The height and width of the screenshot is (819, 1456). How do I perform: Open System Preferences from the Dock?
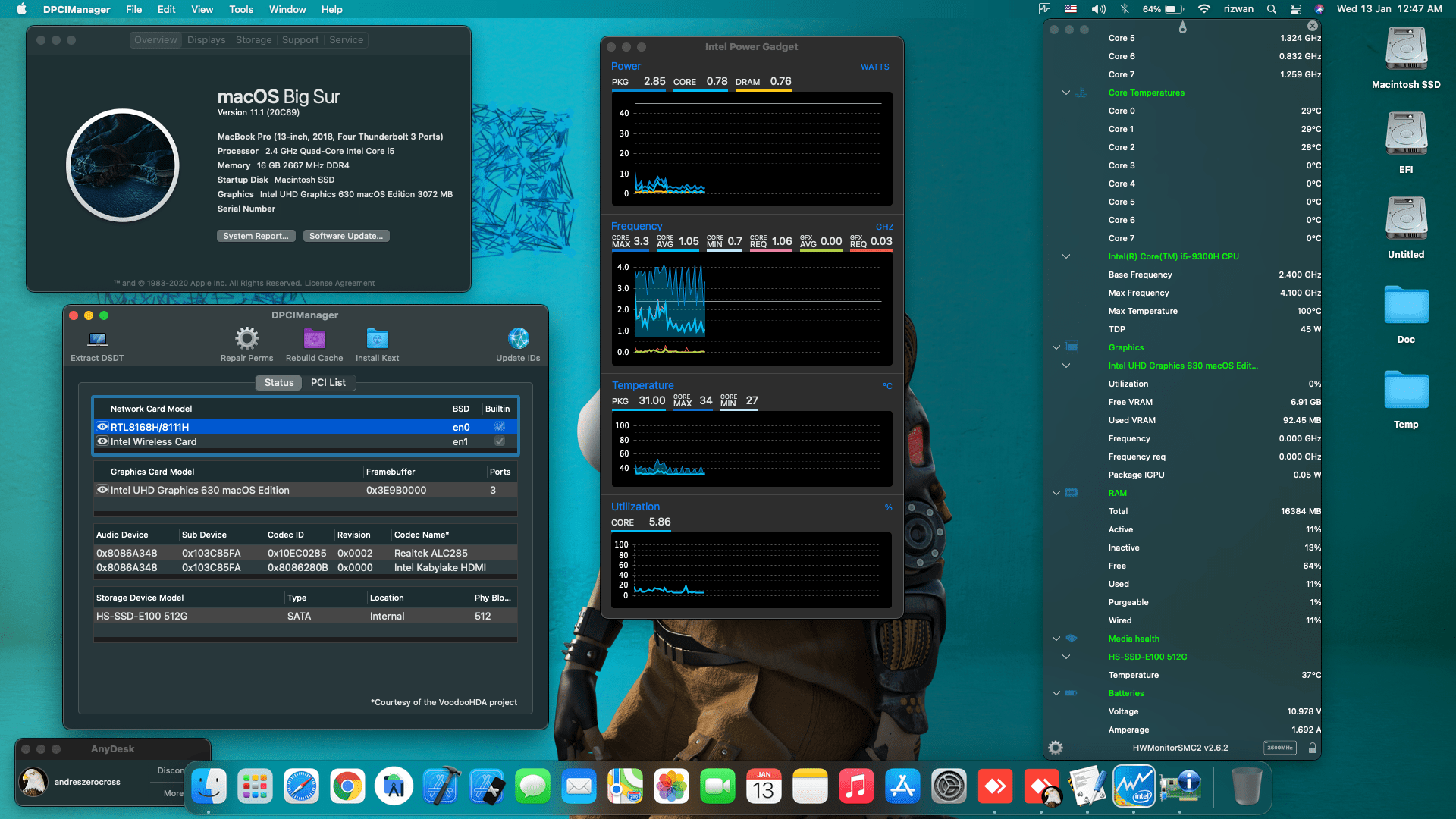click(949, 787)
